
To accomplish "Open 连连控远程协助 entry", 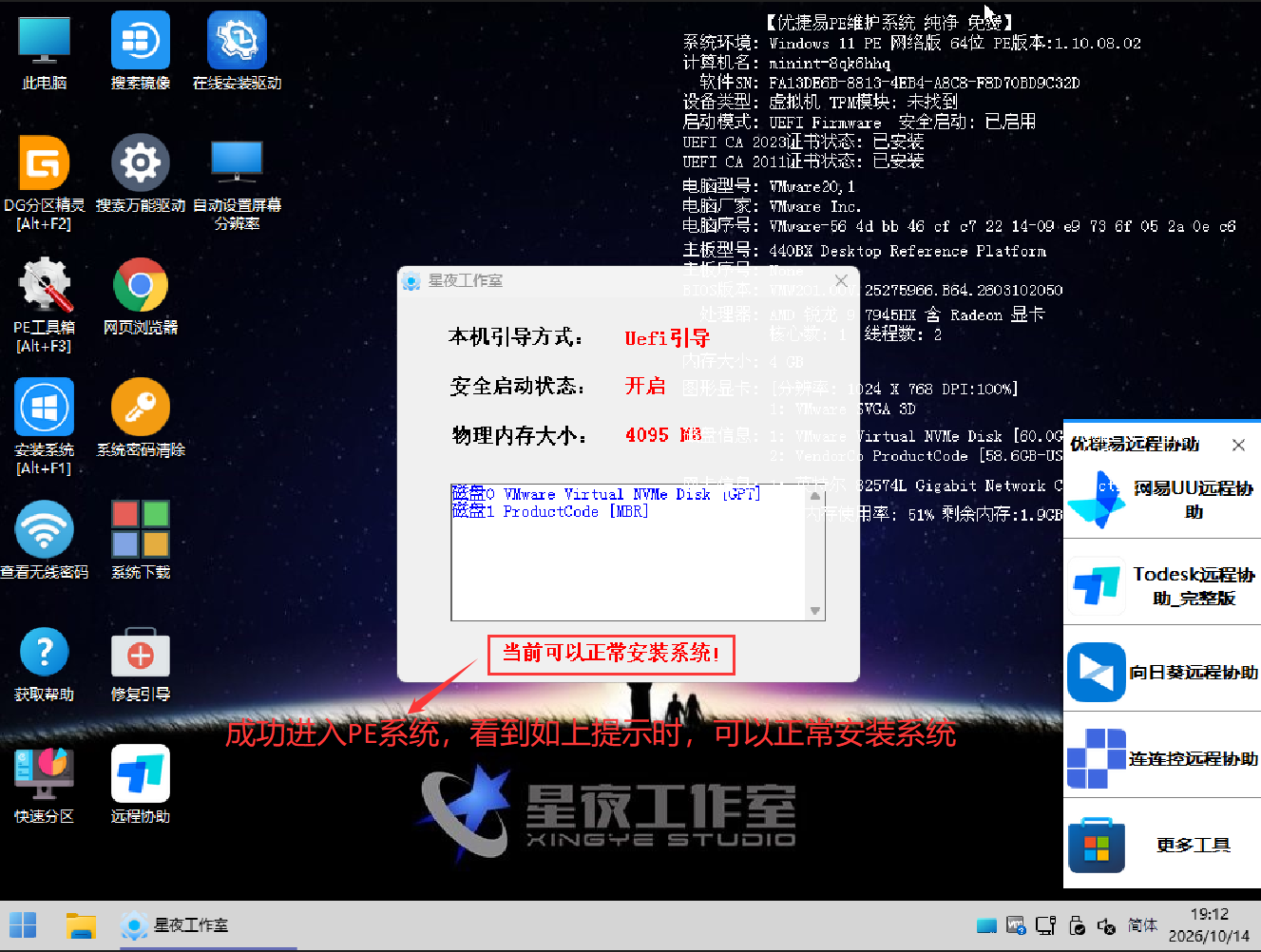I will click(x=1162, y=758).
